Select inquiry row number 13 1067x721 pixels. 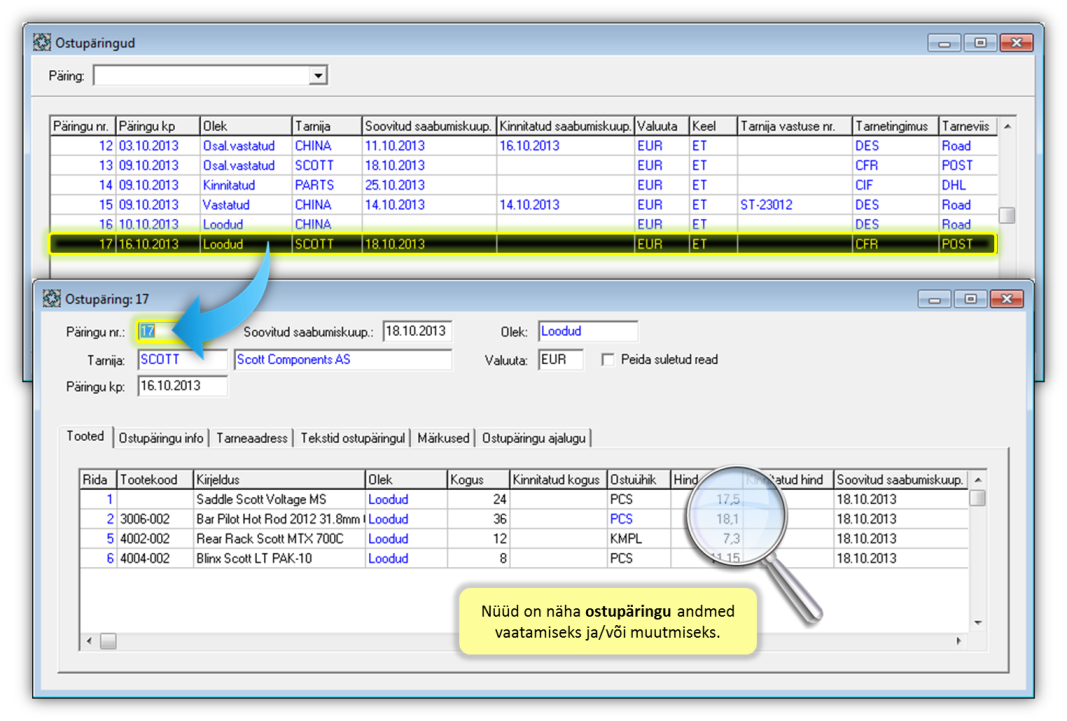(523, 165)
